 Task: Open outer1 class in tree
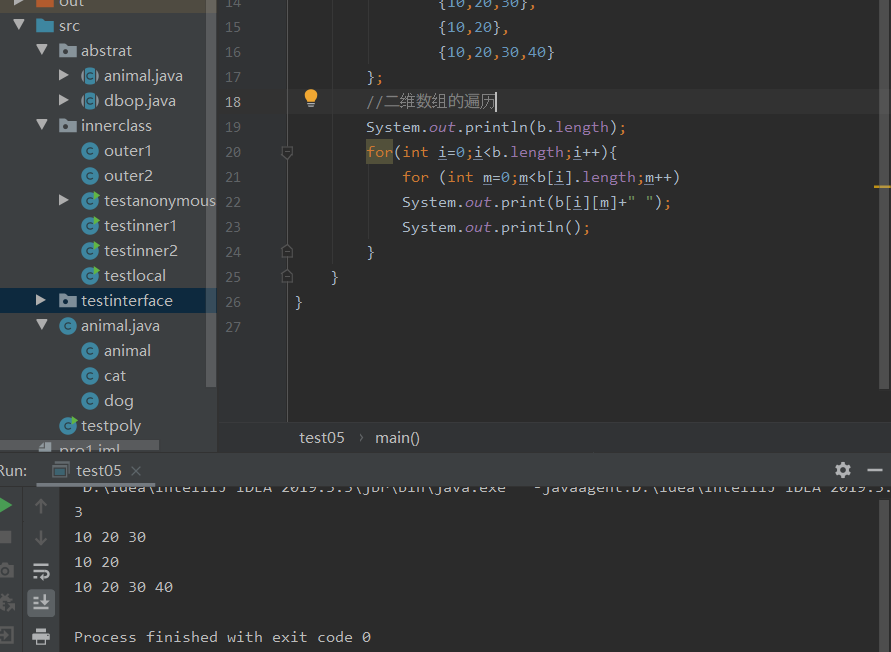coord(128,151)
